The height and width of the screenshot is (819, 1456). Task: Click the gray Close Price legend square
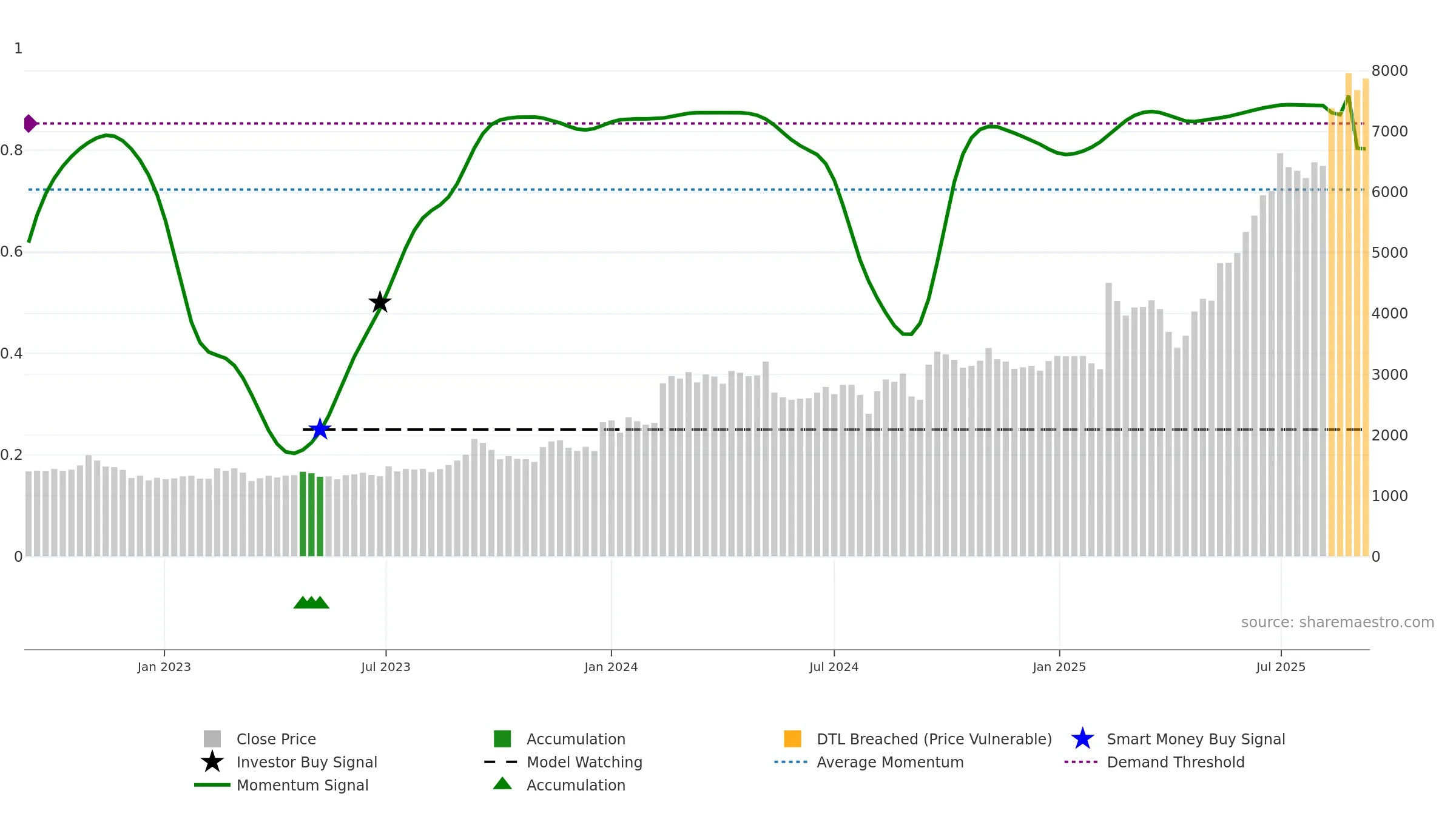pos(212,739)
